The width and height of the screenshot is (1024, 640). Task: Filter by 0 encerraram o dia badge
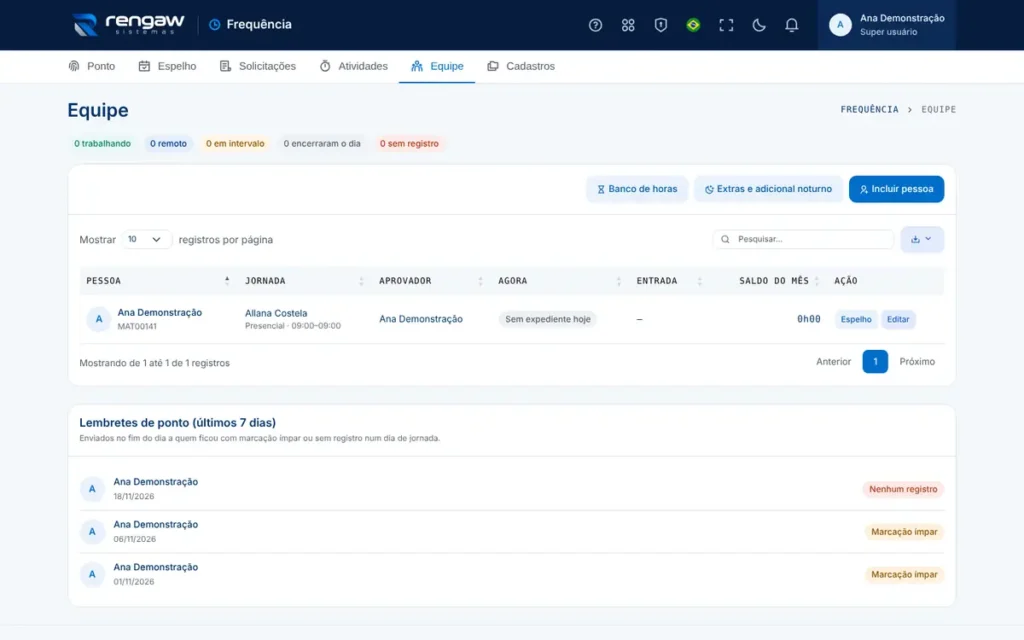[322, 144]
